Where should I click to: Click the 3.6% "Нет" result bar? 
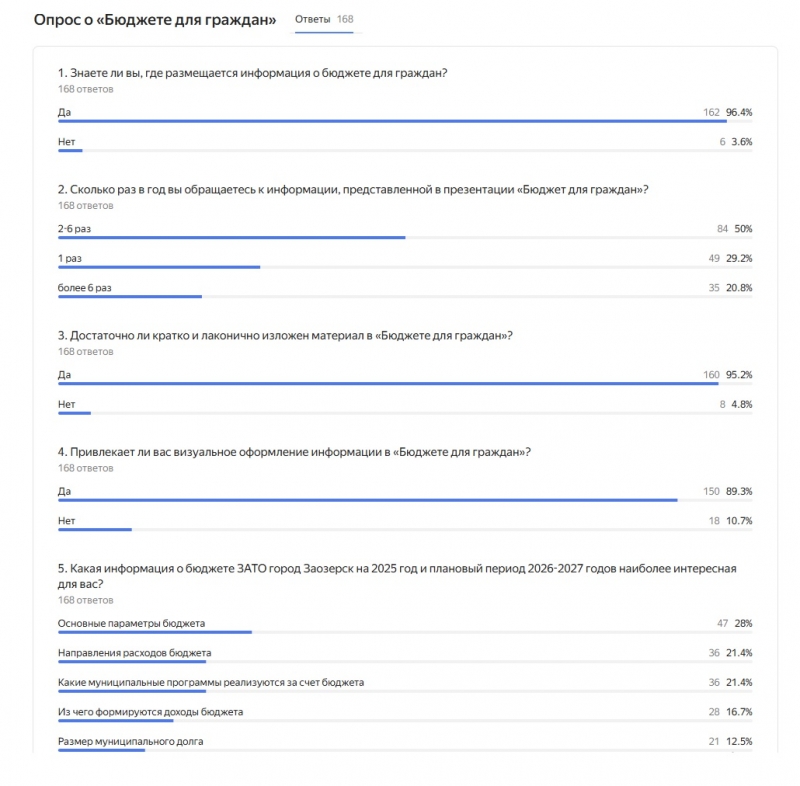(70, 151)
